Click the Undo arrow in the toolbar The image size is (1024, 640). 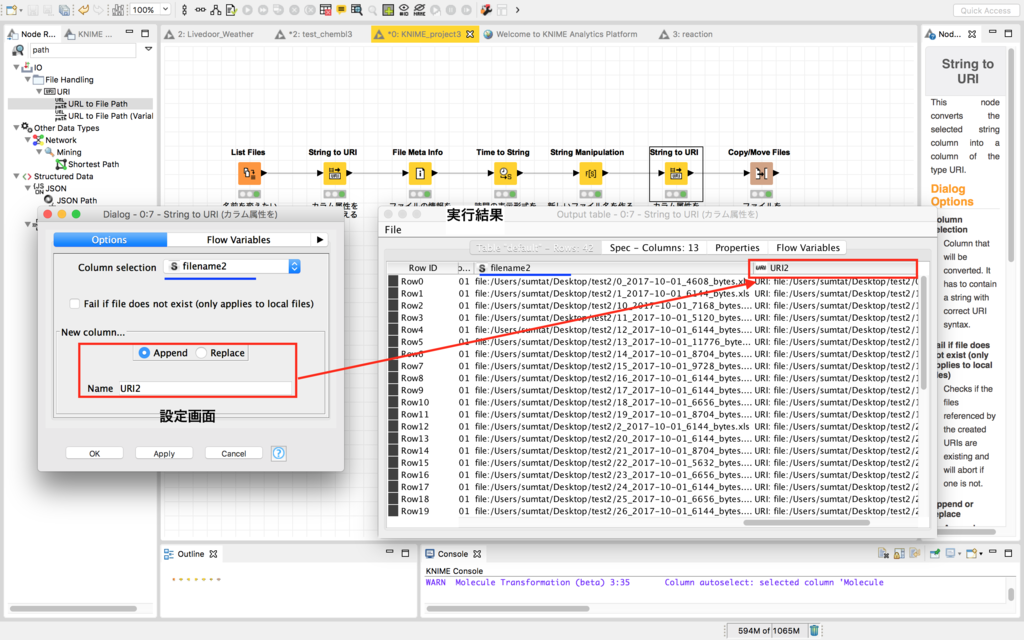click(x=83, y=10)
